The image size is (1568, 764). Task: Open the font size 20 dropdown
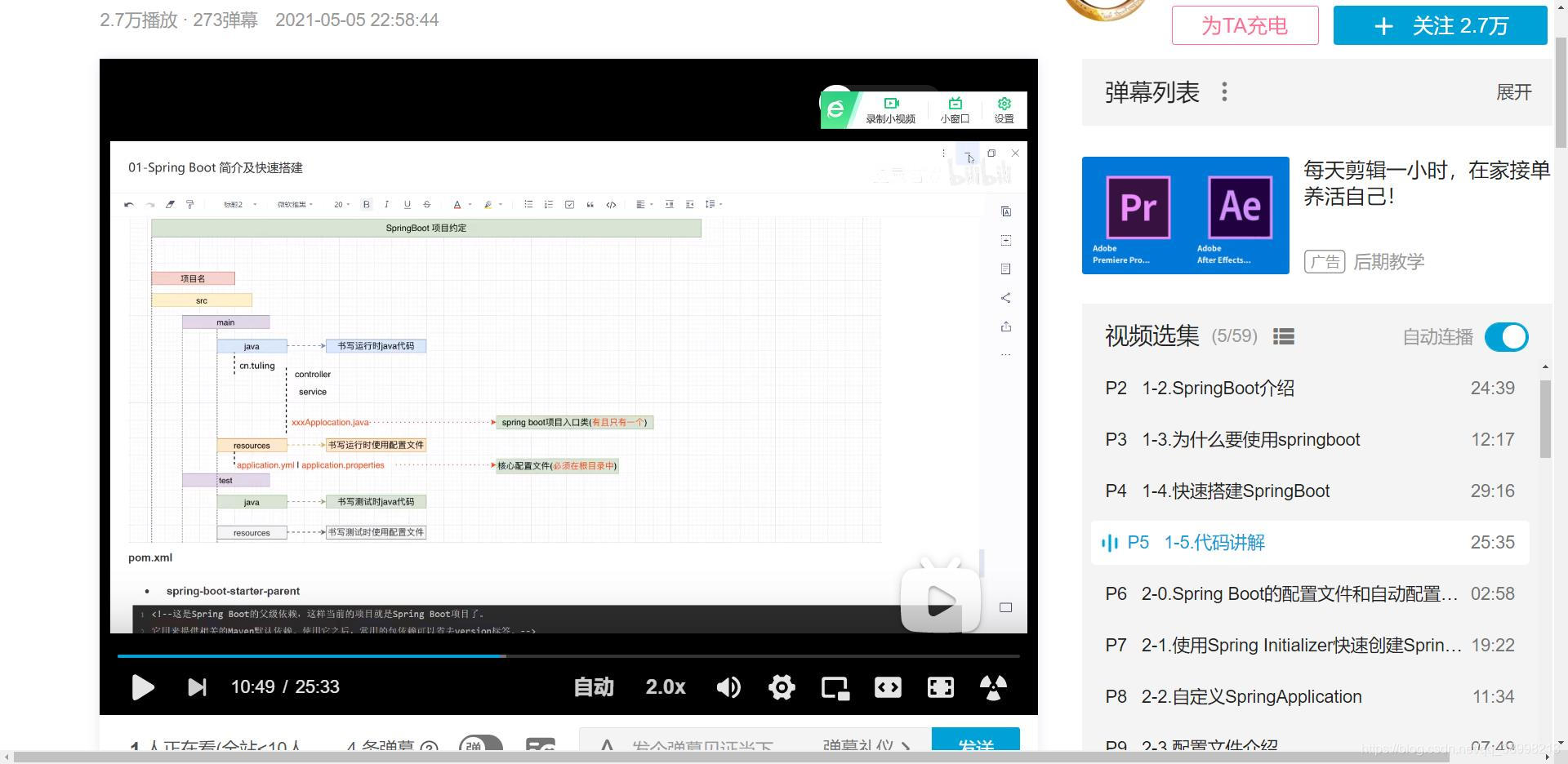point(341,205)
